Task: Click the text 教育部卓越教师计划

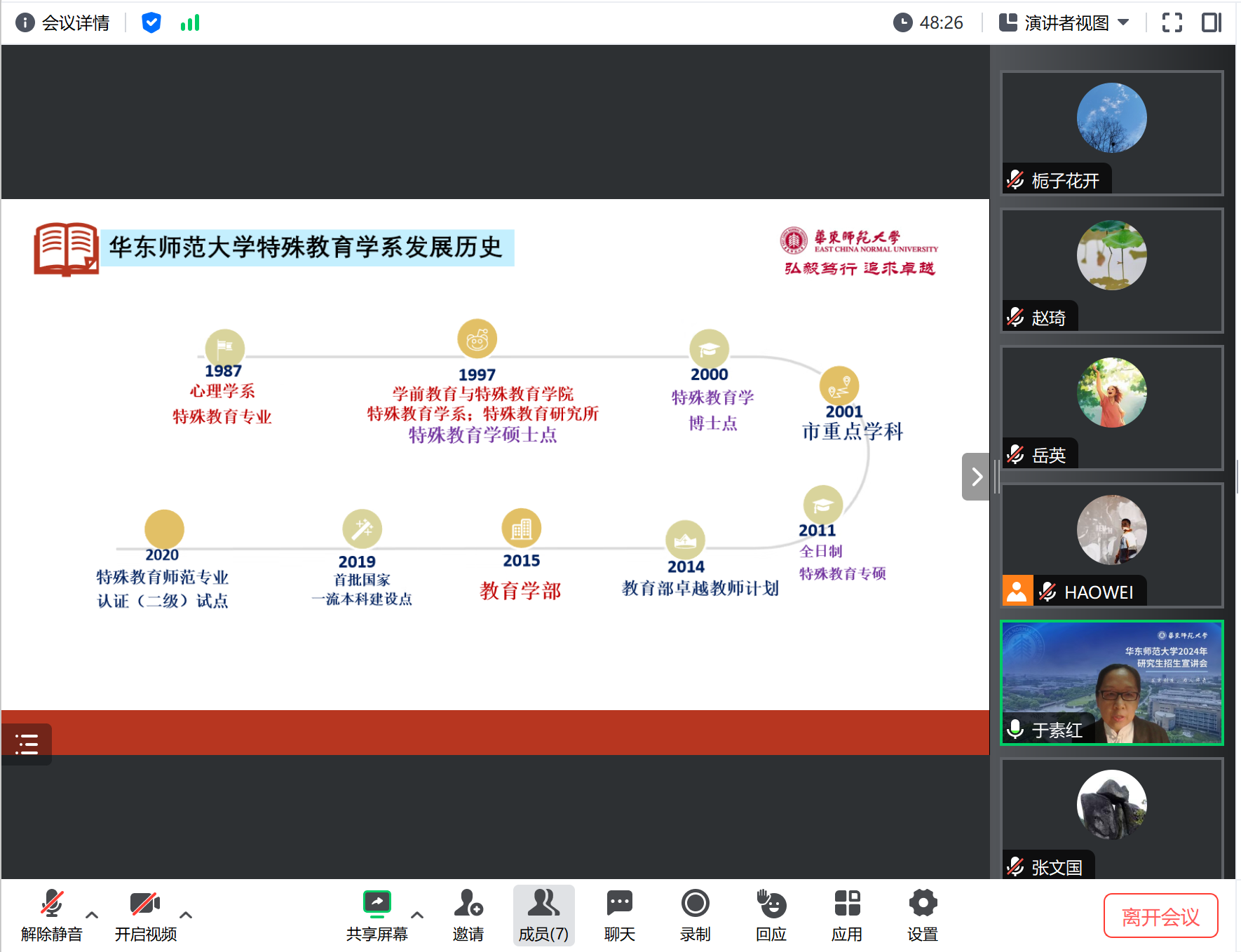Action: [700, 588]
